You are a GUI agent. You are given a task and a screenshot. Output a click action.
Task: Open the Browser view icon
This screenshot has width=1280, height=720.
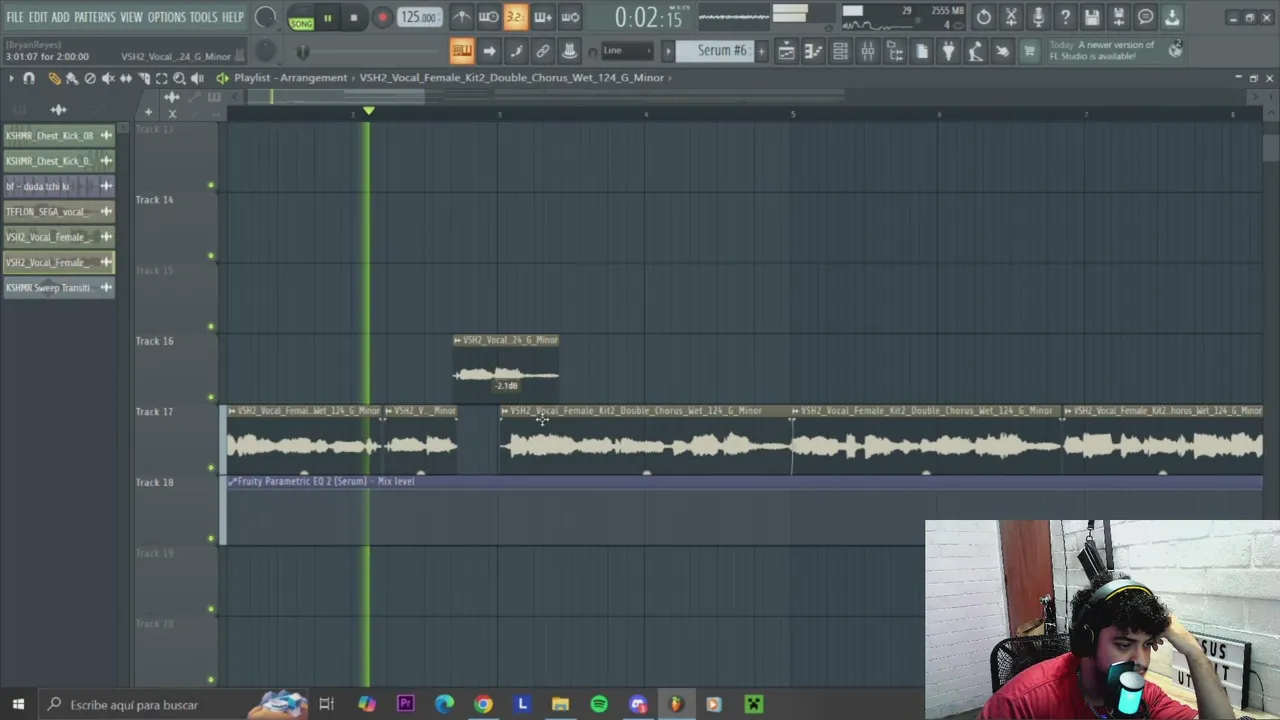click(894, 51)
